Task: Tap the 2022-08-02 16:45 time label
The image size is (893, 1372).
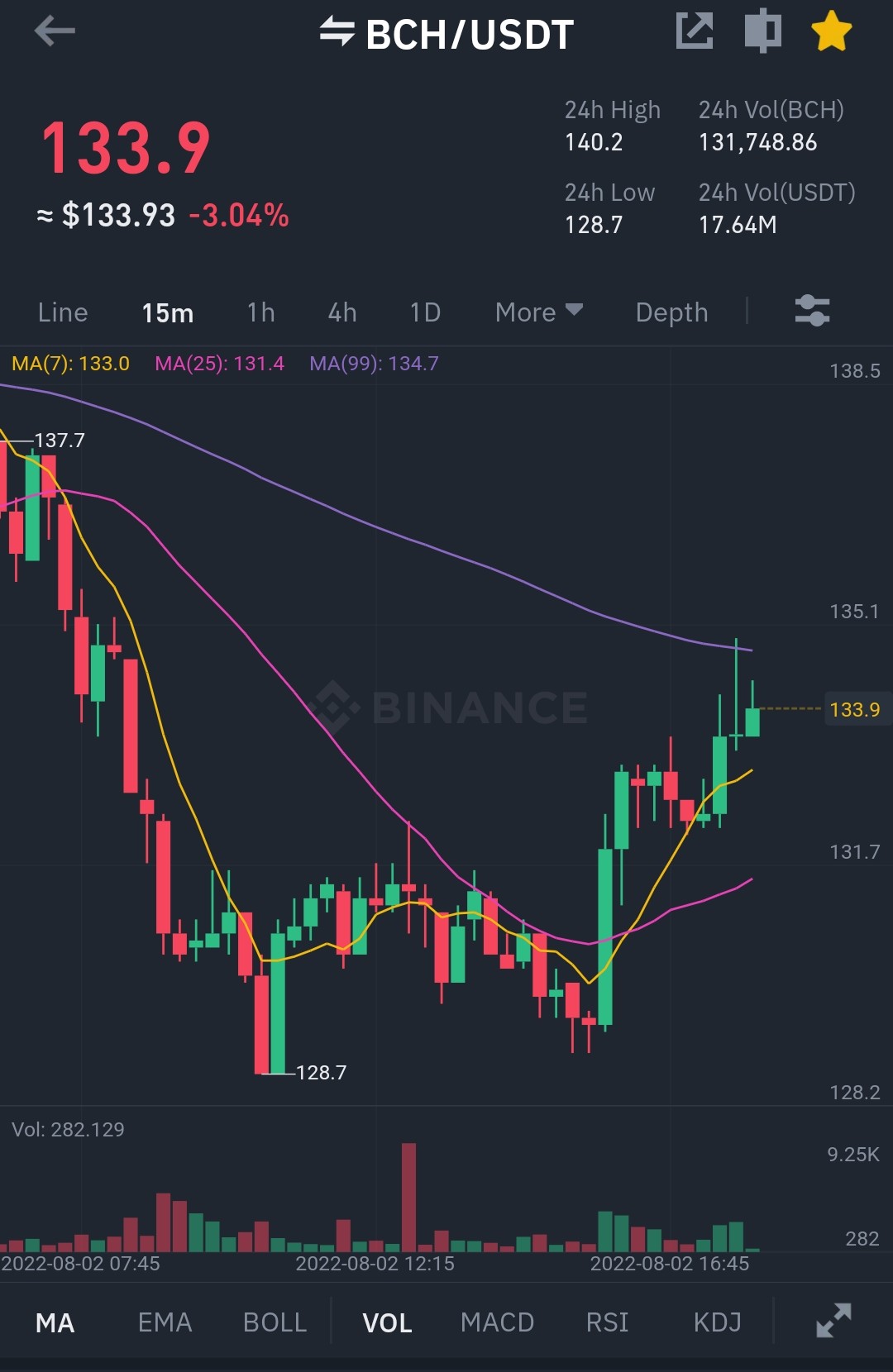Action: click(670, 1264)
